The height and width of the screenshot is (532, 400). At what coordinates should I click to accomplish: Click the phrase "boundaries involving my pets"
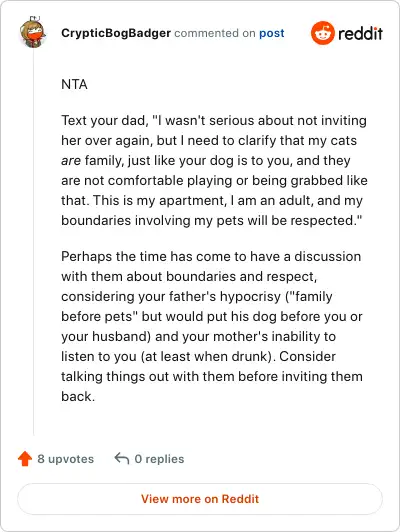tap(153, 221)
